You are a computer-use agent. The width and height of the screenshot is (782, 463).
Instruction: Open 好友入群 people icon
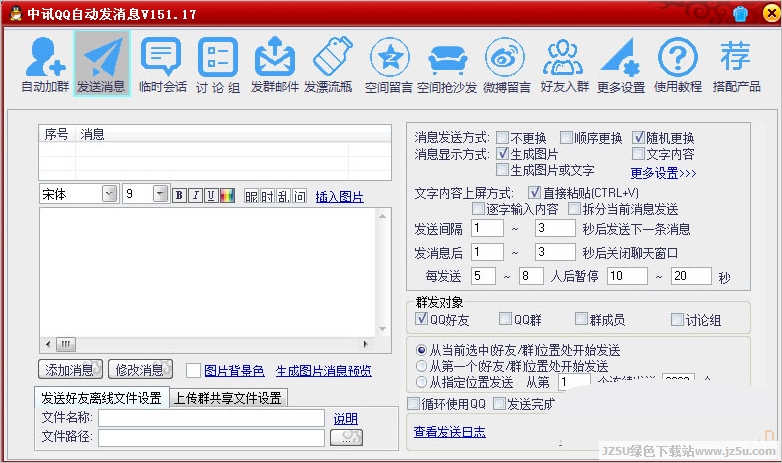point(564,64)
